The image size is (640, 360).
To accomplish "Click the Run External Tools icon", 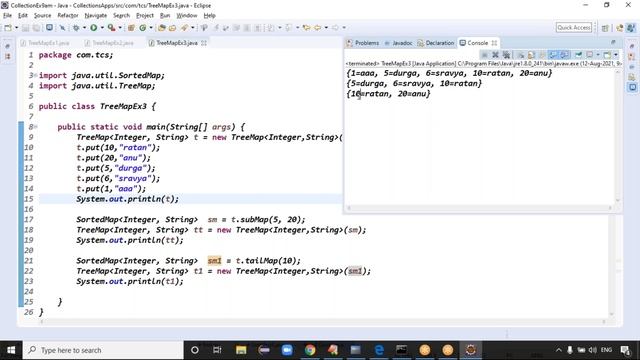I will 111,28.
